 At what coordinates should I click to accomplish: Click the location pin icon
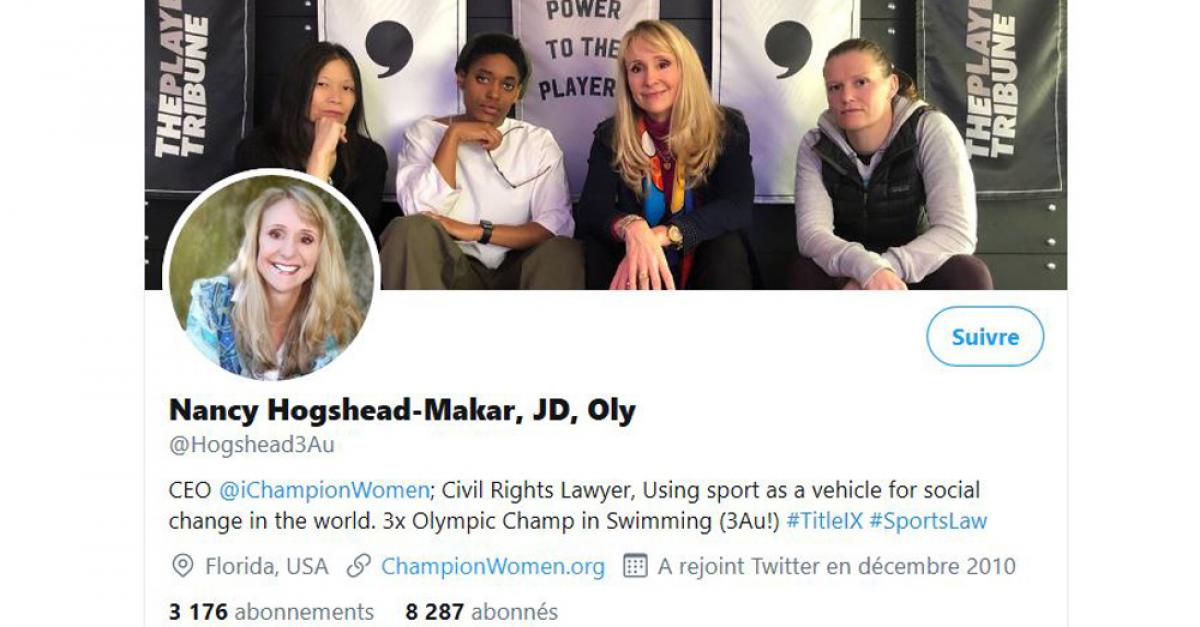(x=182, y=567)
